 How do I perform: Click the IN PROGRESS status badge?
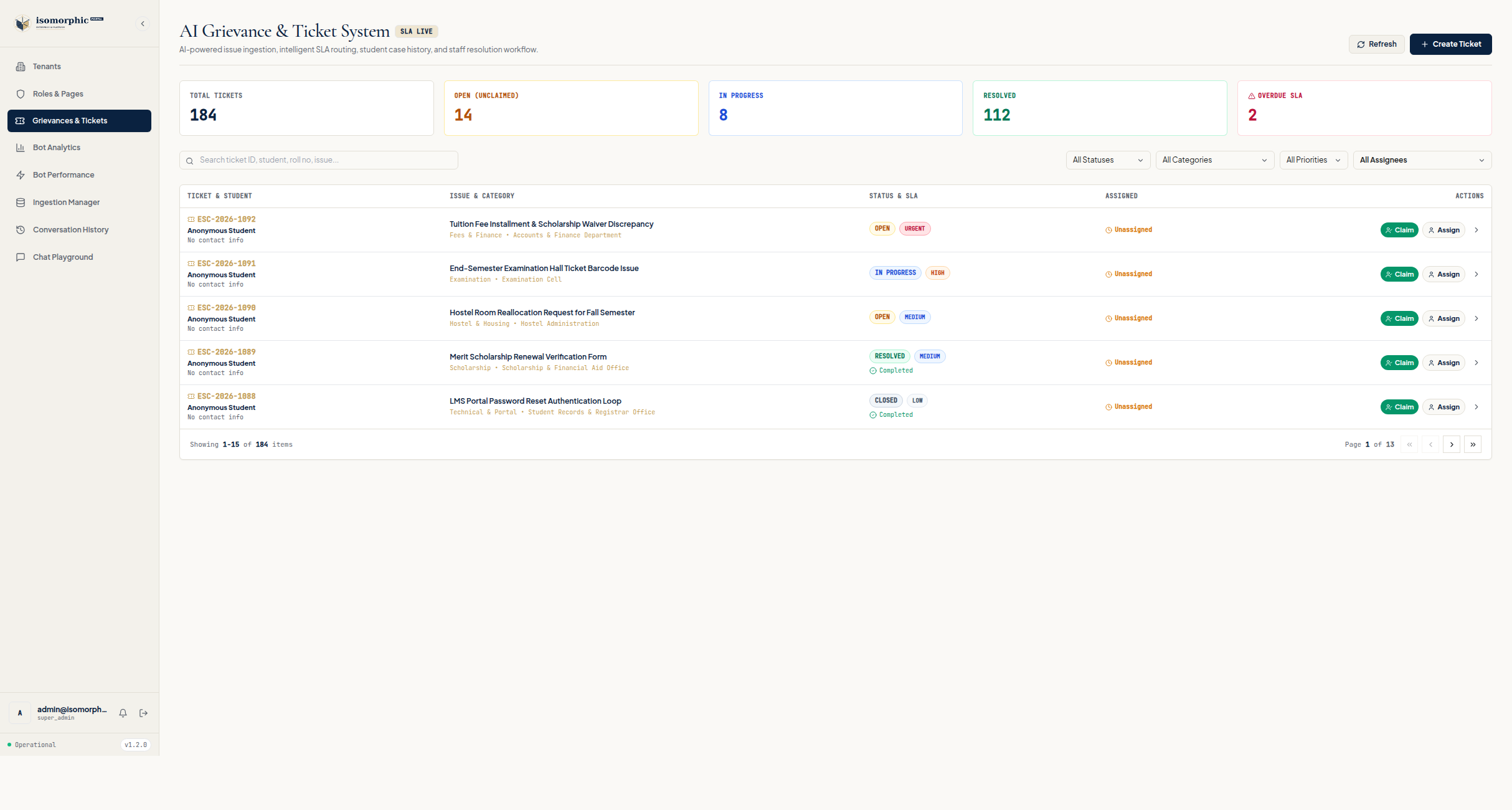click(895, 273)
